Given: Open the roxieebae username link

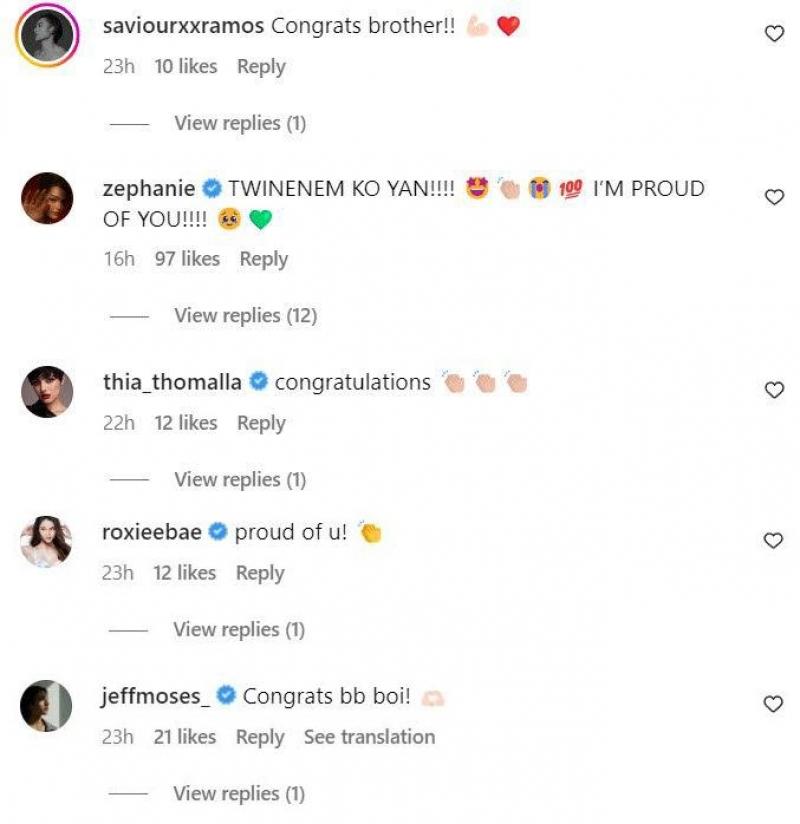Looking at the screenshot, I should (151, 533).
